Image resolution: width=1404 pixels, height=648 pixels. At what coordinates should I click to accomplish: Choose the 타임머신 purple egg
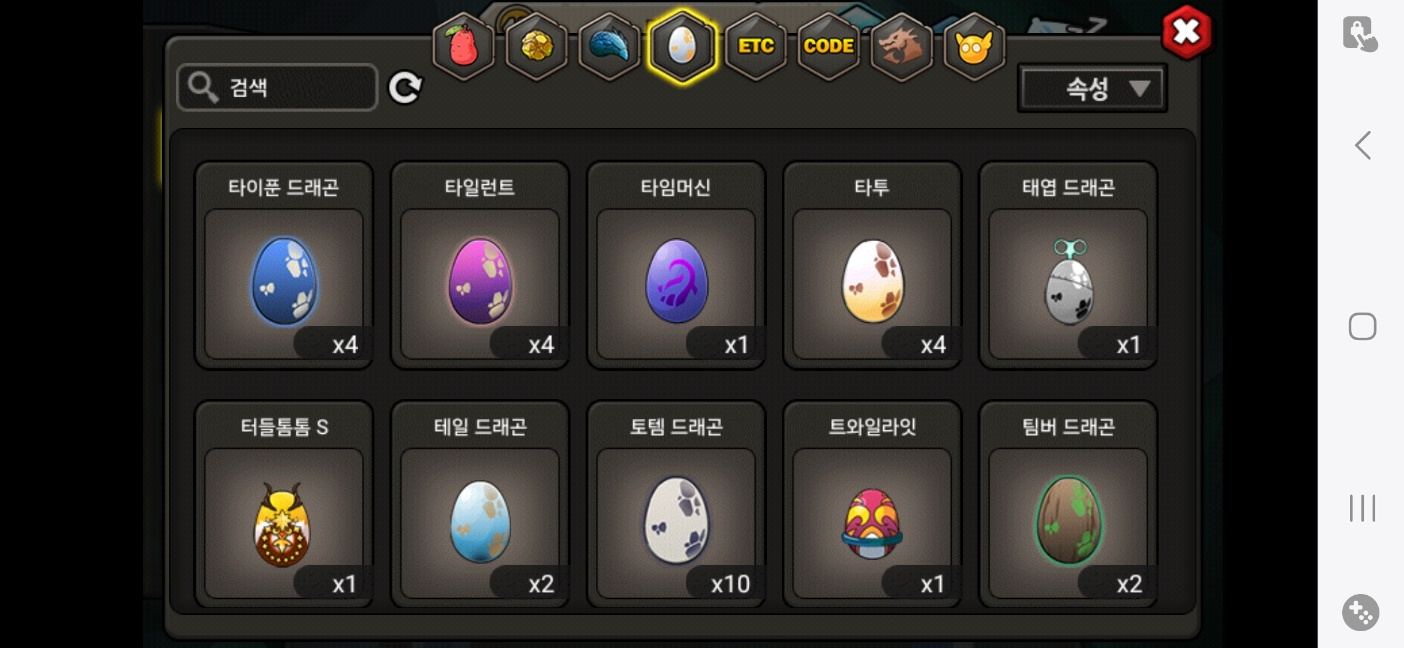pos(676,266)
